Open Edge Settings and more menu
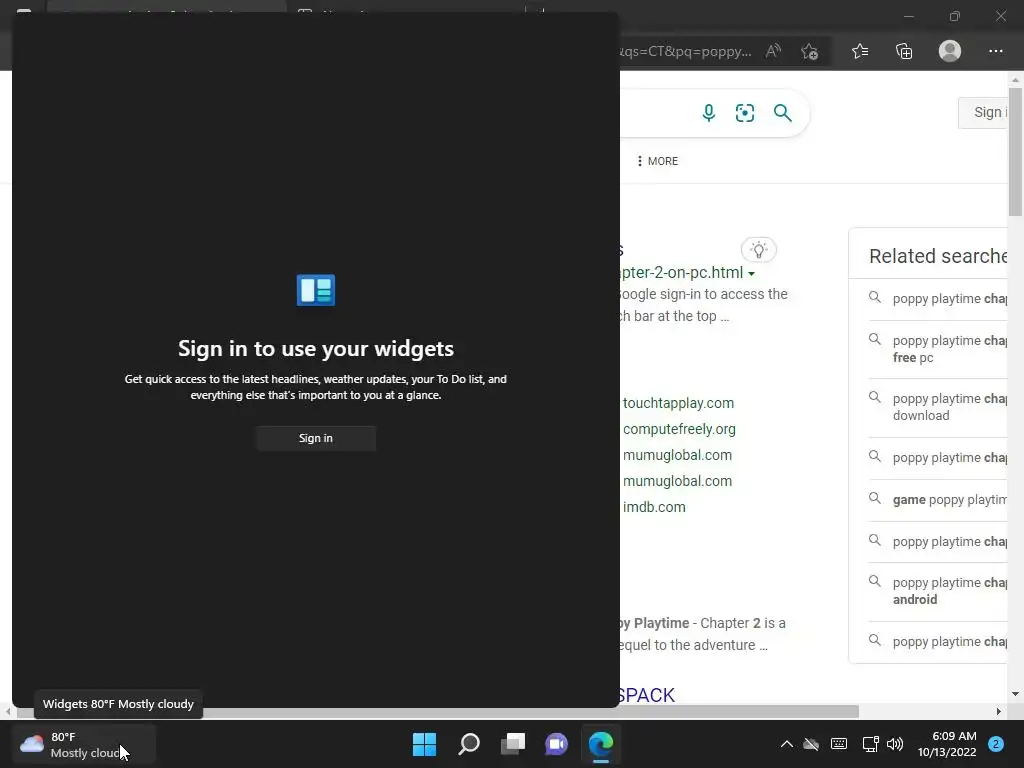Screen dimensions: 1024x768 tap(995, 51)
